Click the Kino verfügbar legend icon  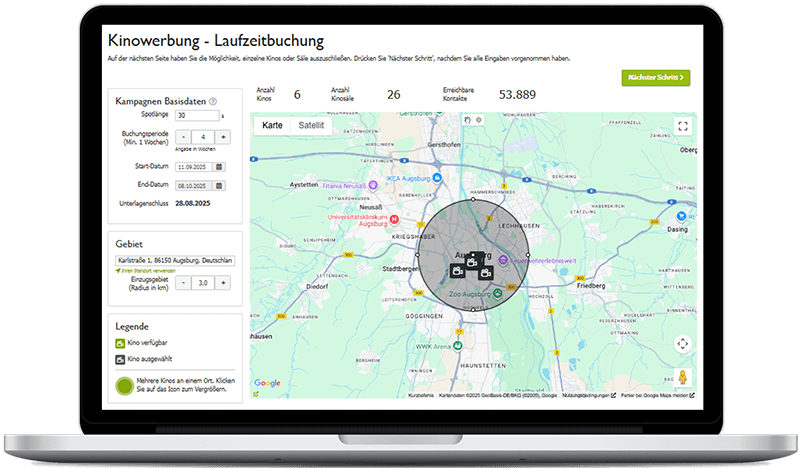(120, 343)
